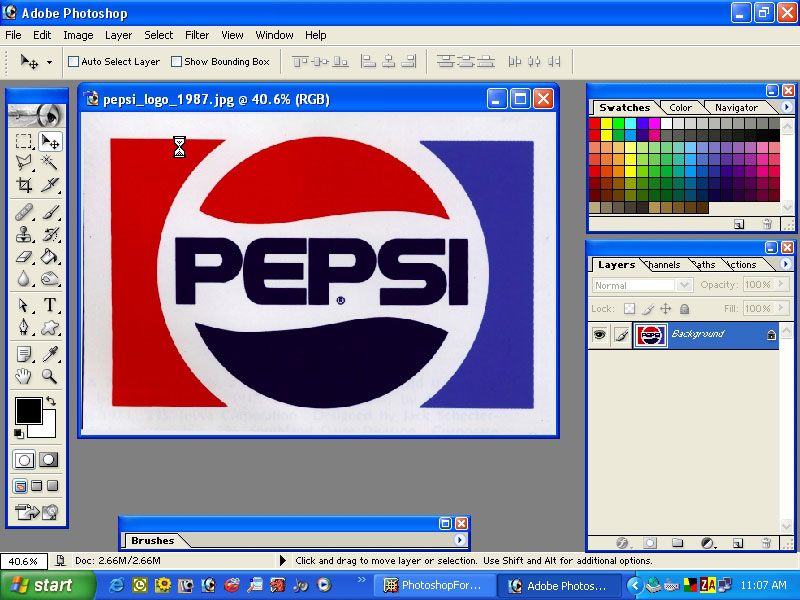Select the Polygonal Lasso tool

point(23,162)
